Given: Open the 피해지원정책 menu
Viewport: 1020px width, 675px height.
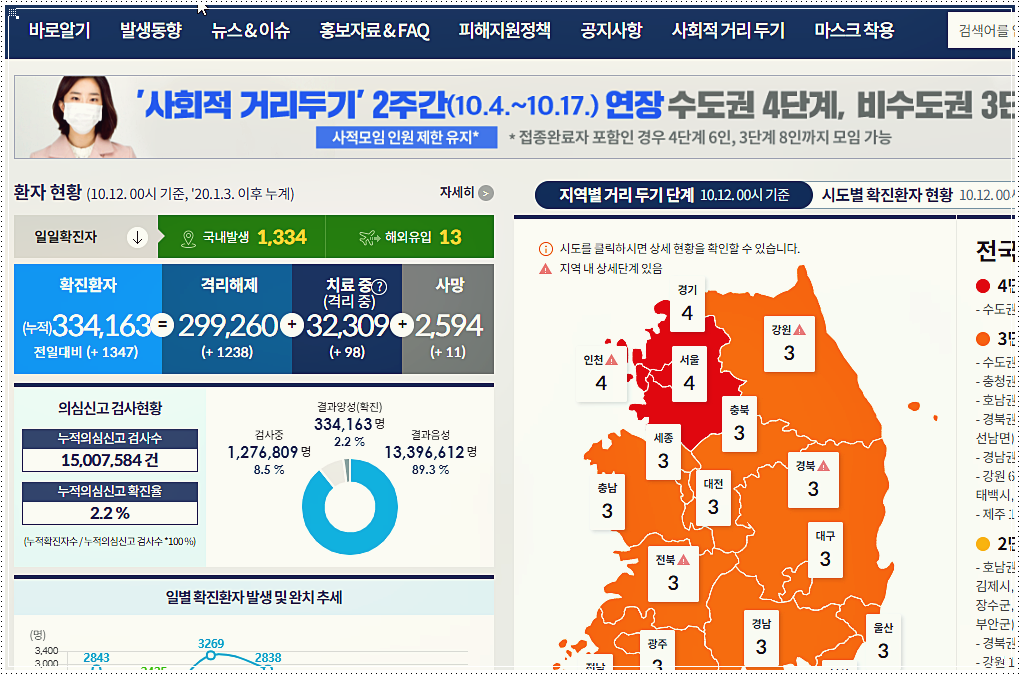Looking at the screenshot, I should pos(505,31).
